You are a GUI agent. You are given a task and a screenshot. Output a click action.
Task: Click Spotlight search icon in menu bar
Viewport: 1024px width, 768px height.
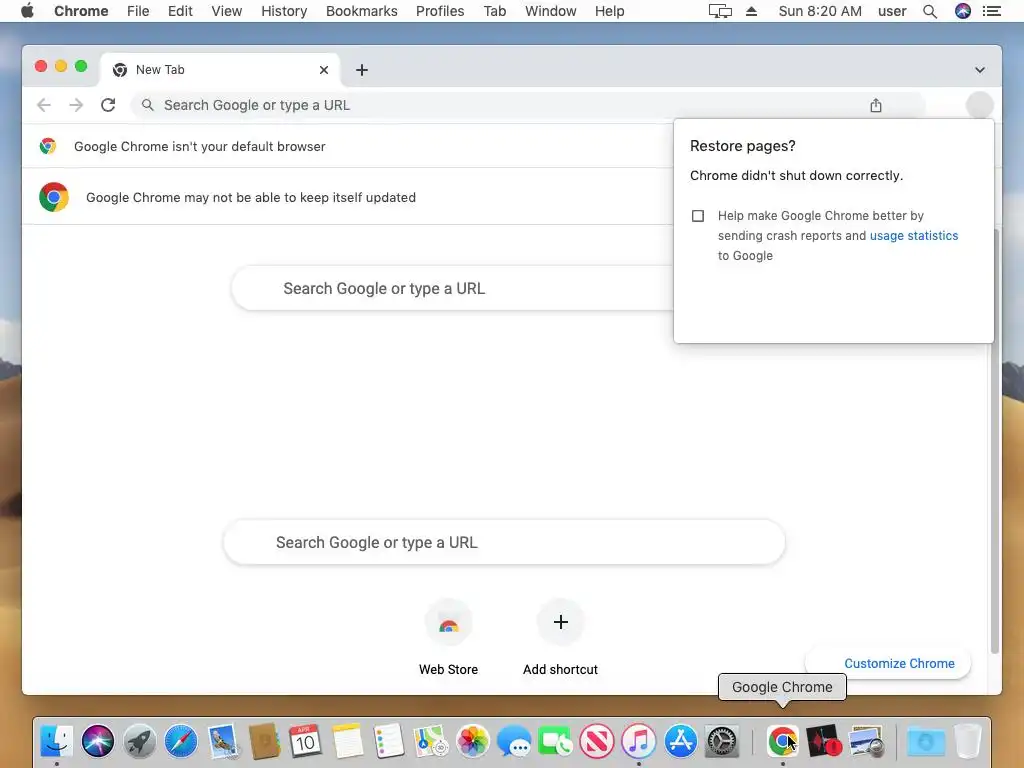click(x=930, y=11)
